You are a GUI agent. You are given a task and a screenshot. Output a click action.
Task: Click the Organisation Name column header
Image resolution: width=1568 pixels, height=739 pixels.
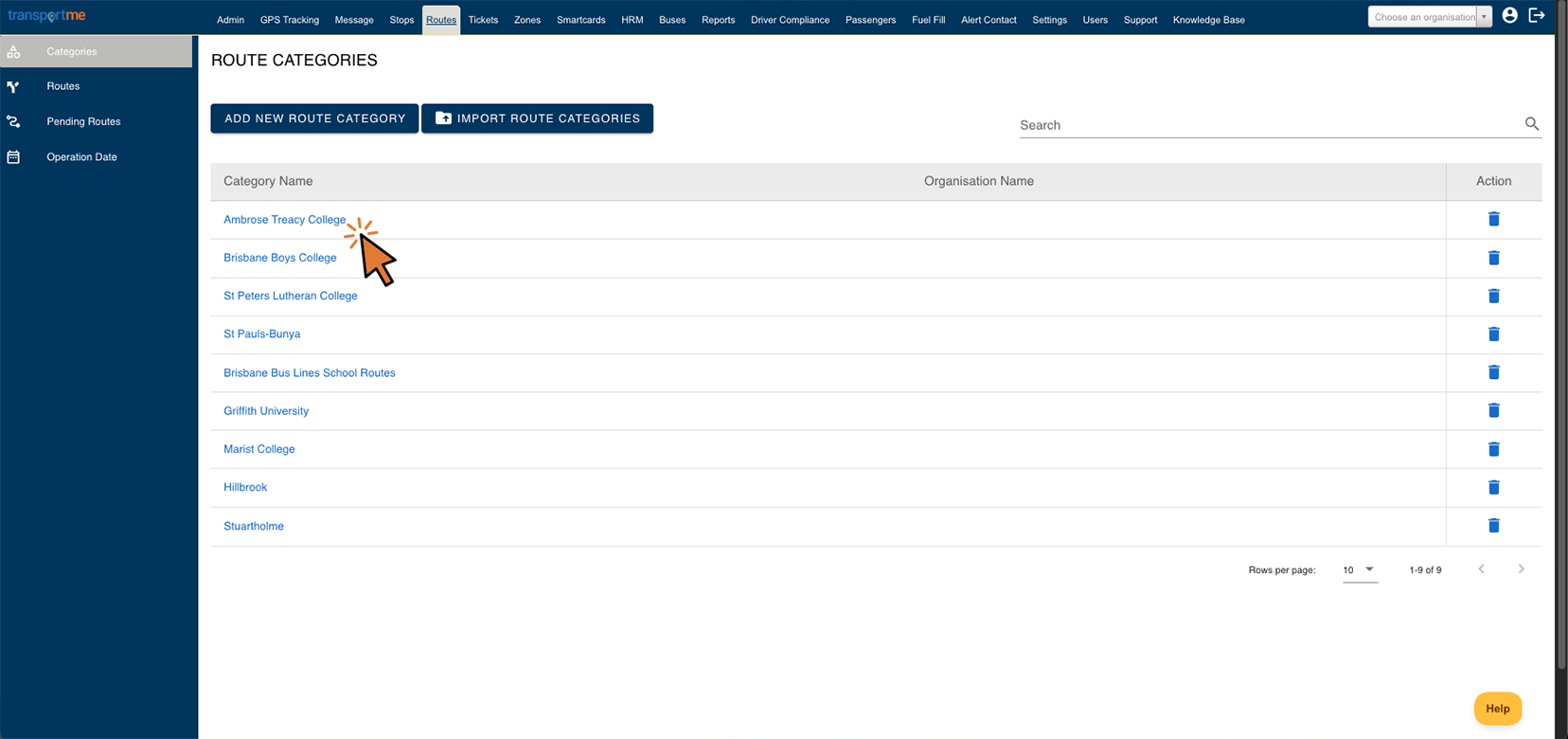pos(979,181)
